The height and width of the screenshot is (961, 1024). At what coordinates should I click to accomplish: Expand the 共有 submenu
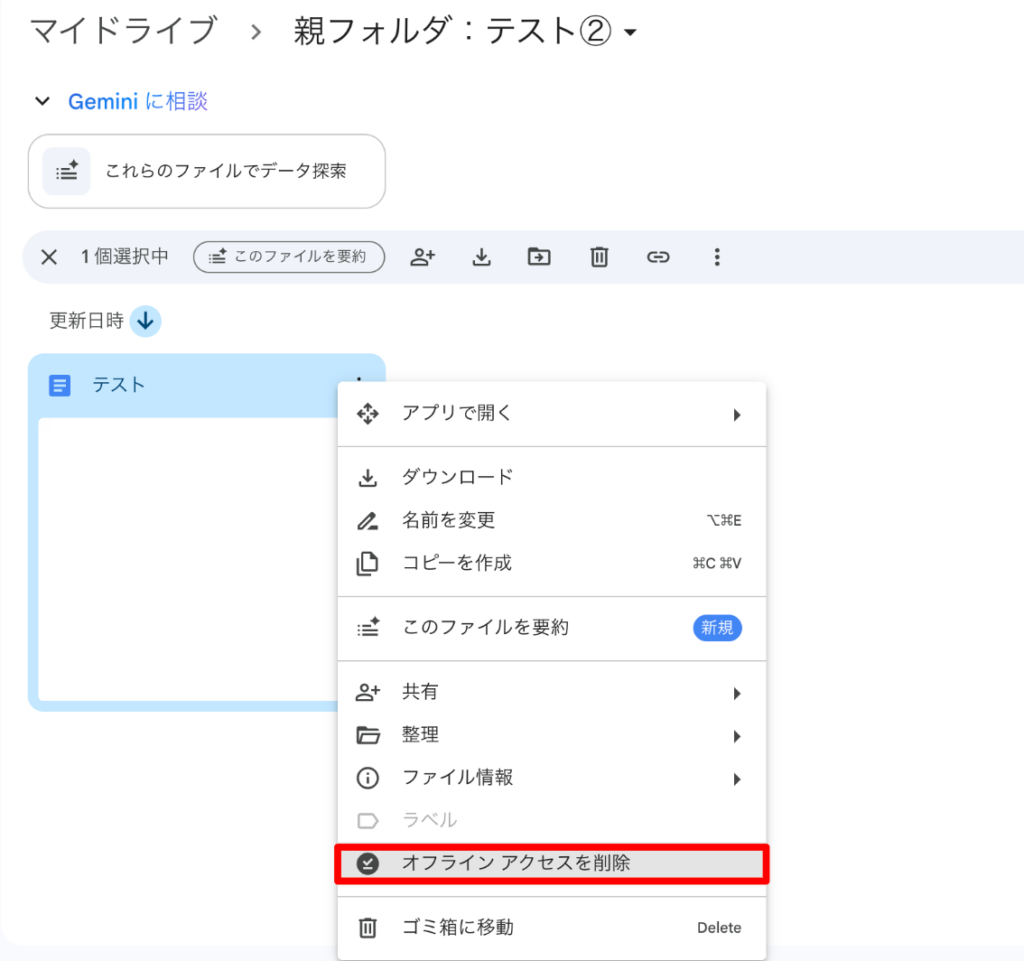tap(551, 692)
